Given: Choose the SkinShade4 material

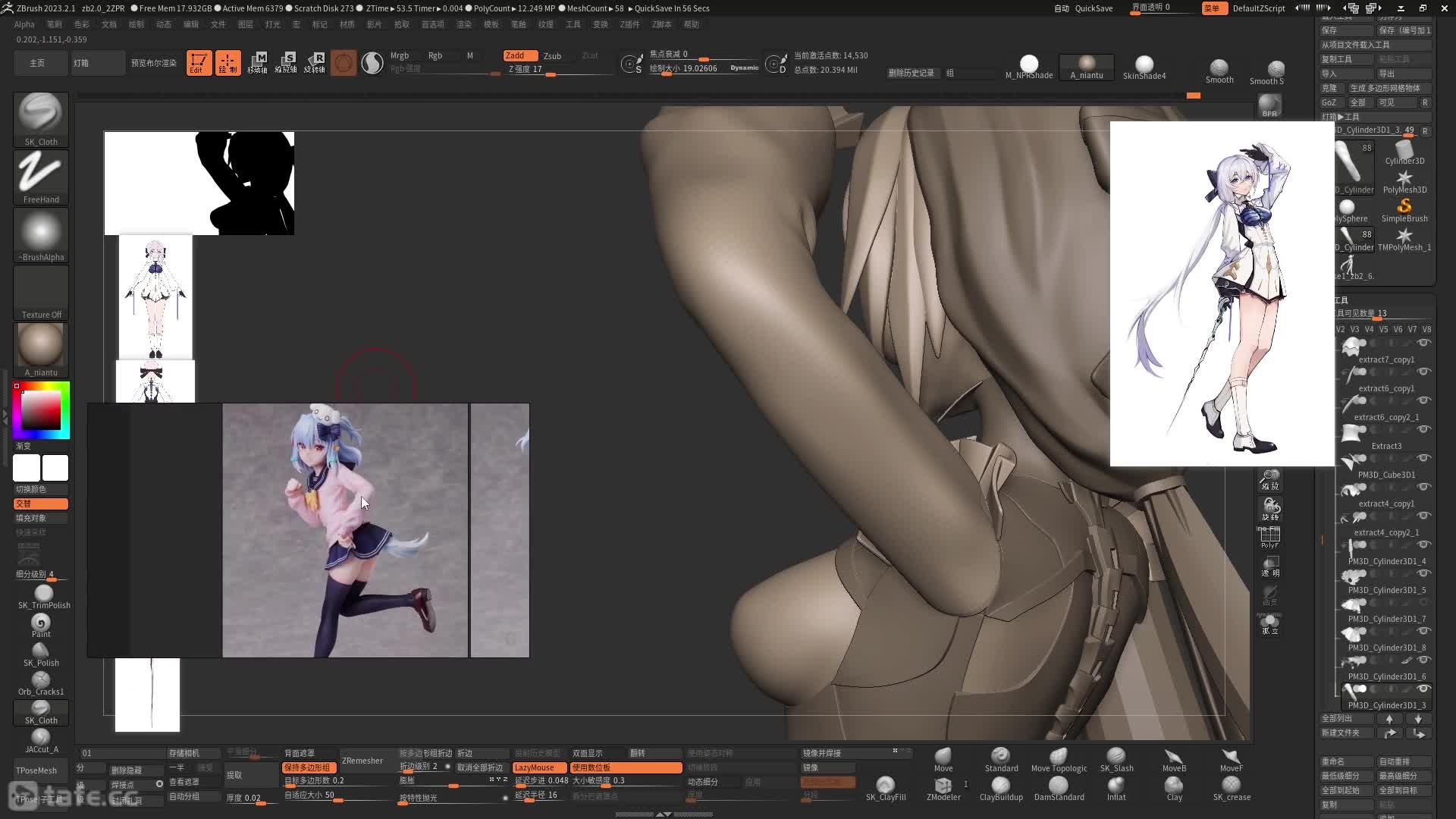Looking at the screenshot, I should pos(1144,67).
